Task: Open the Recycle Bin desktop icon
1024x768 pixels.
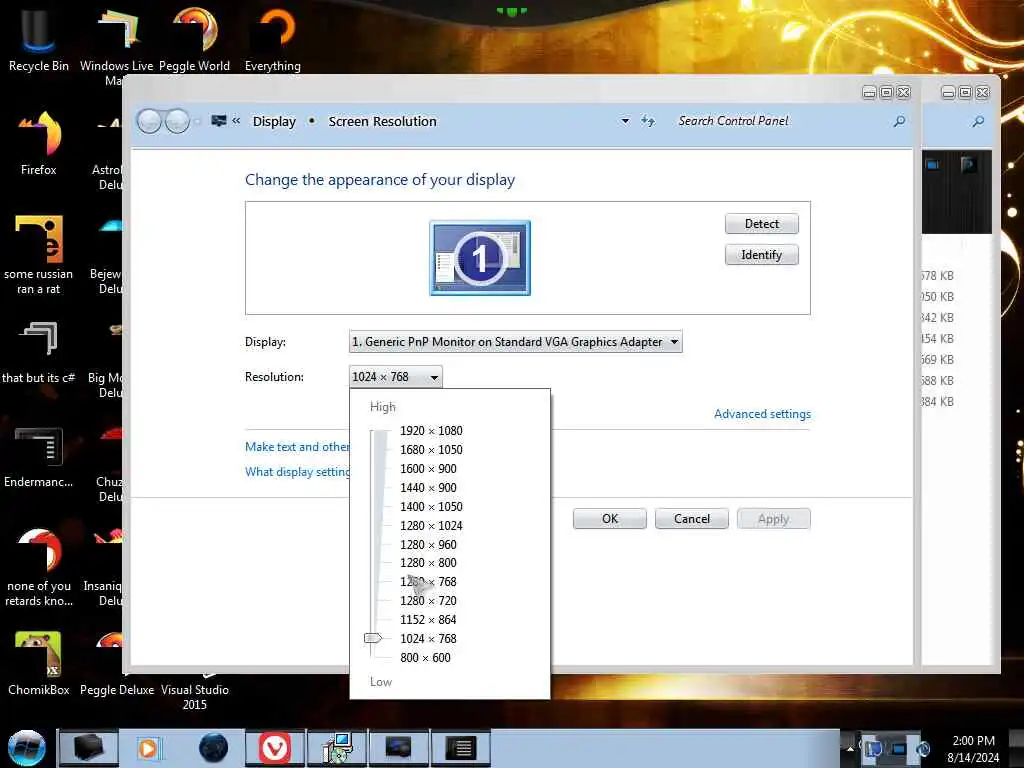Action: (39, 39)
